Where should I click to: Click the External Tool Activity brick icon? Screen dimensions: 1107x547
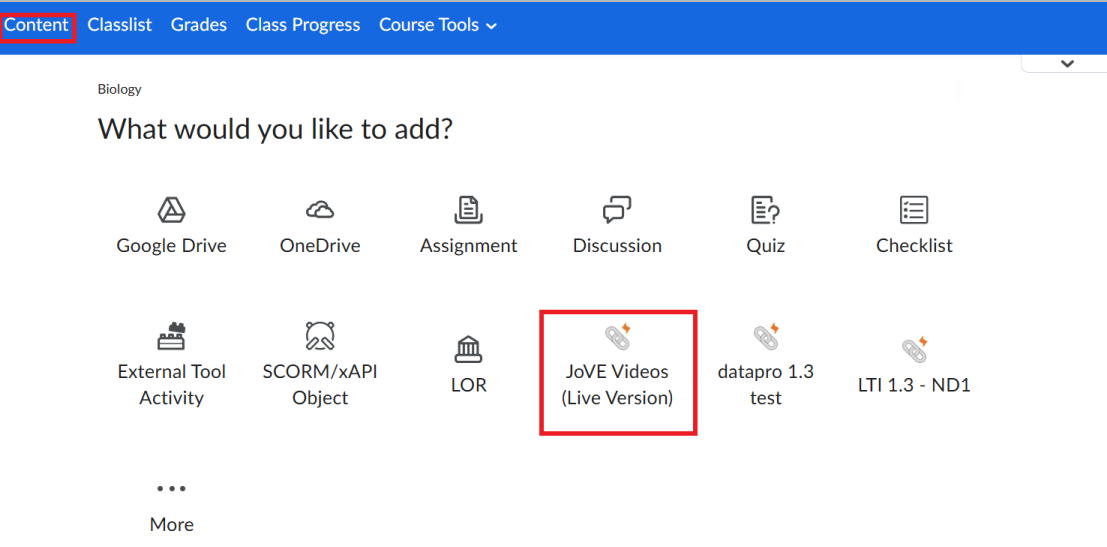(172, 336)
